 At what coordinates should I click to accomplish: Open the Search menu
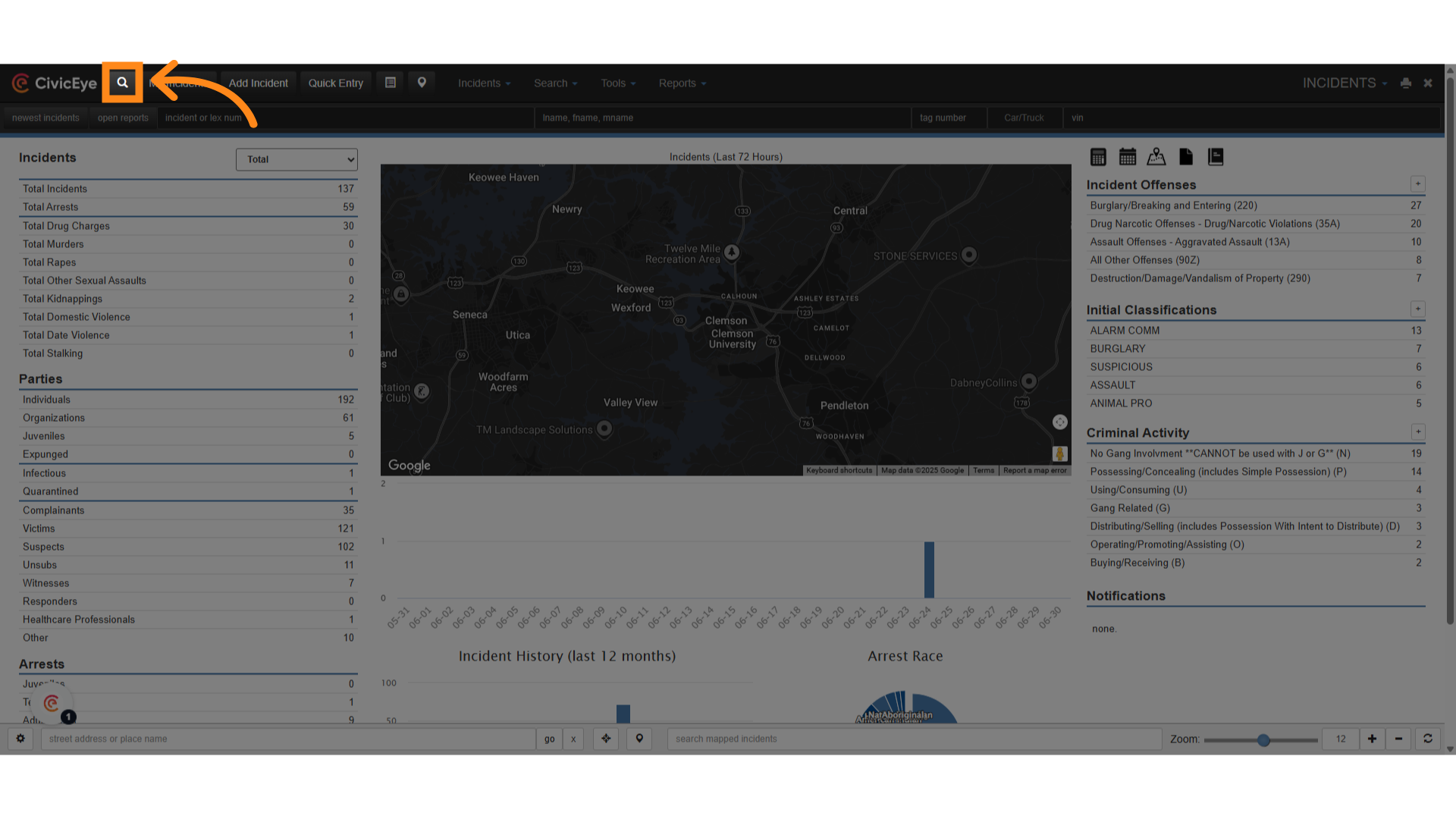pyautogui.click(x=555, y=83)
